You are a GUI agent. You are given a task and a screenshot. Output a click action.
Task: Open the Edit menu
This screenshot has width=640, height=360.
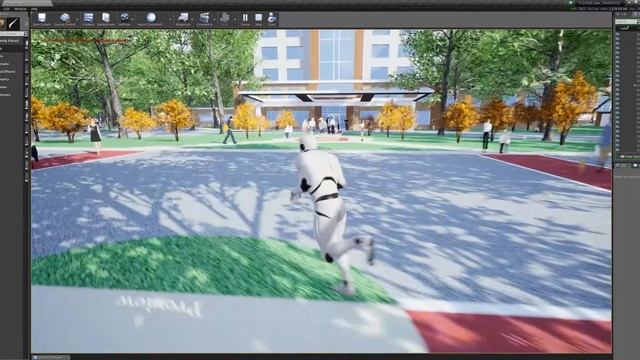(x=6, y=9)
